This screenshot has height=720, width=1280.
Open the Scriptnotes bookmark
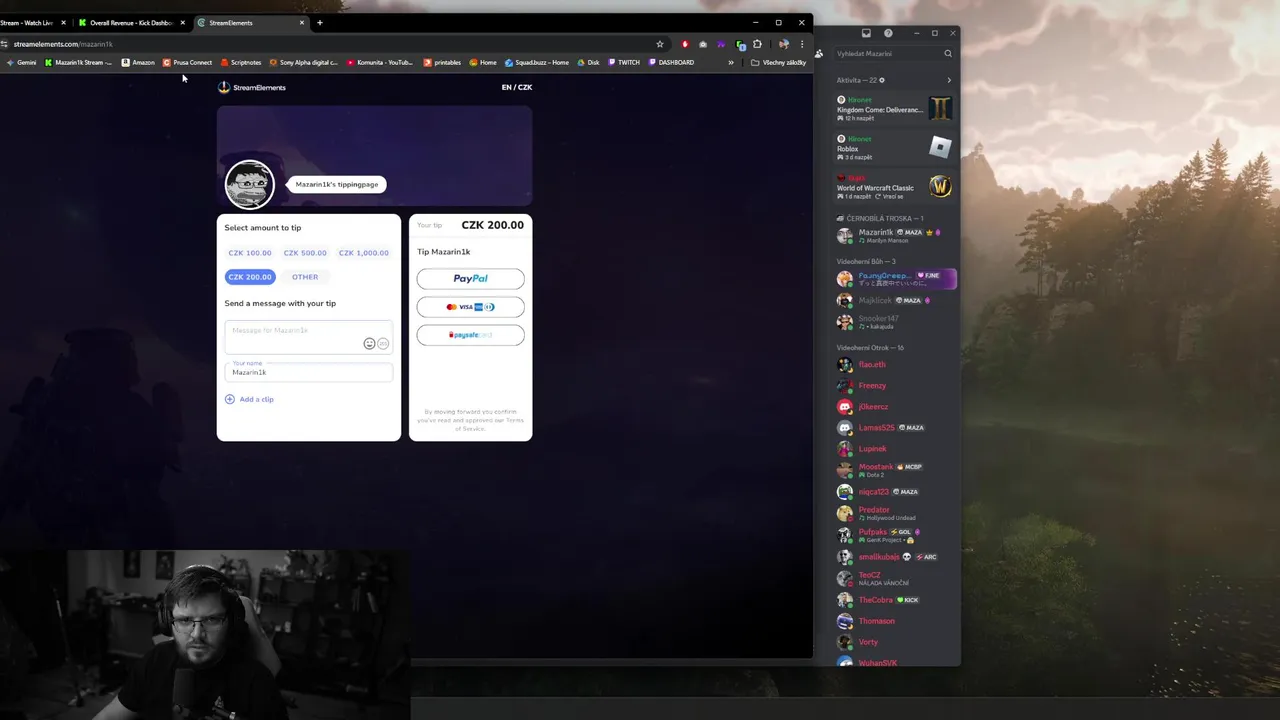tap(240, 62)
